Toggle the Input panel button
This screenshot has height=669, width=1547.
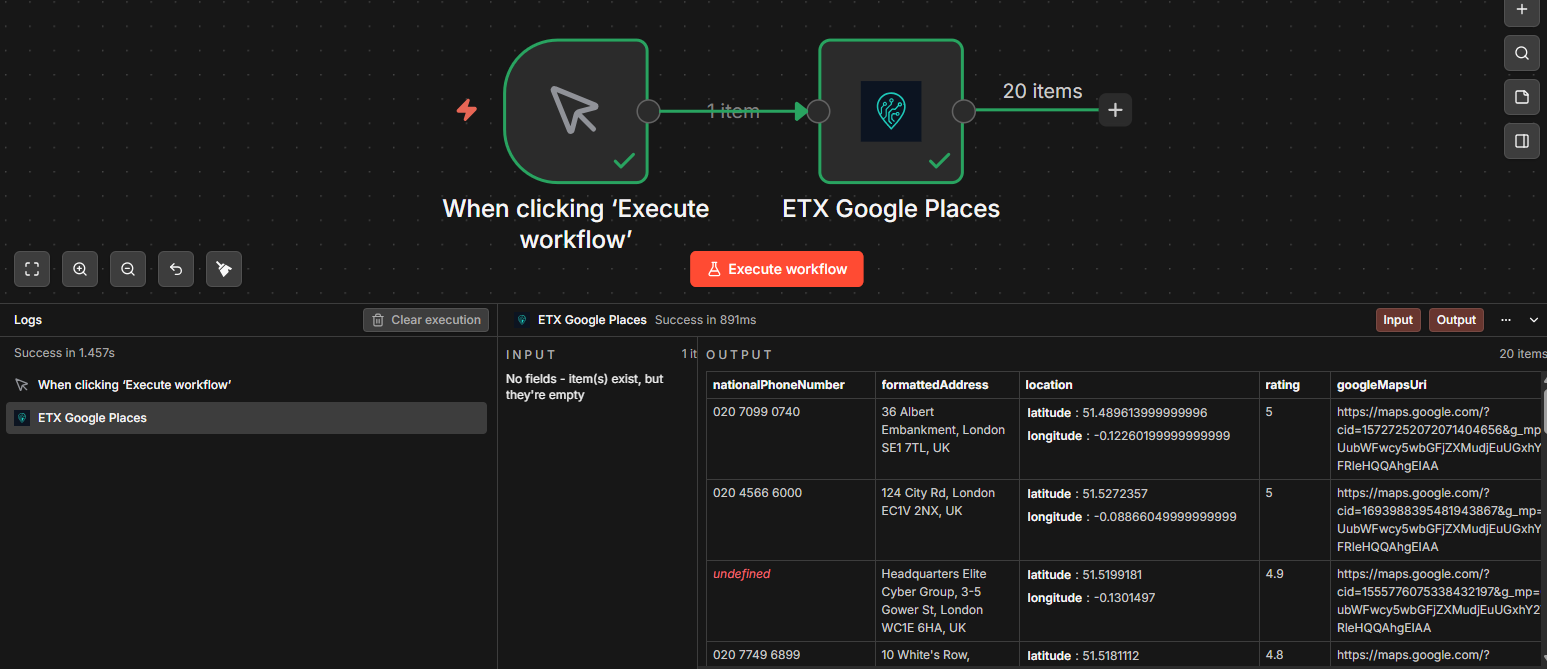[x=1398, y=320]
